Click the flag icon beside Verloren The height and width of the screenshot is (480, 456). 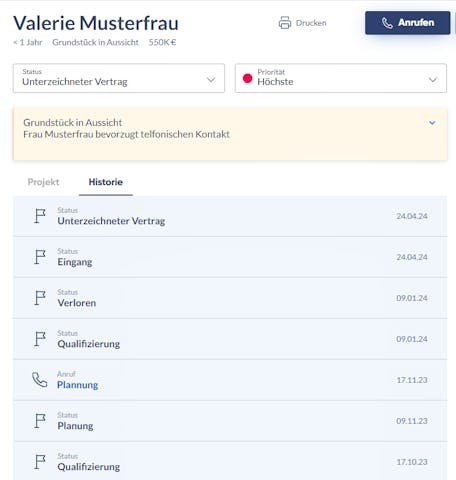pos(40,298)
